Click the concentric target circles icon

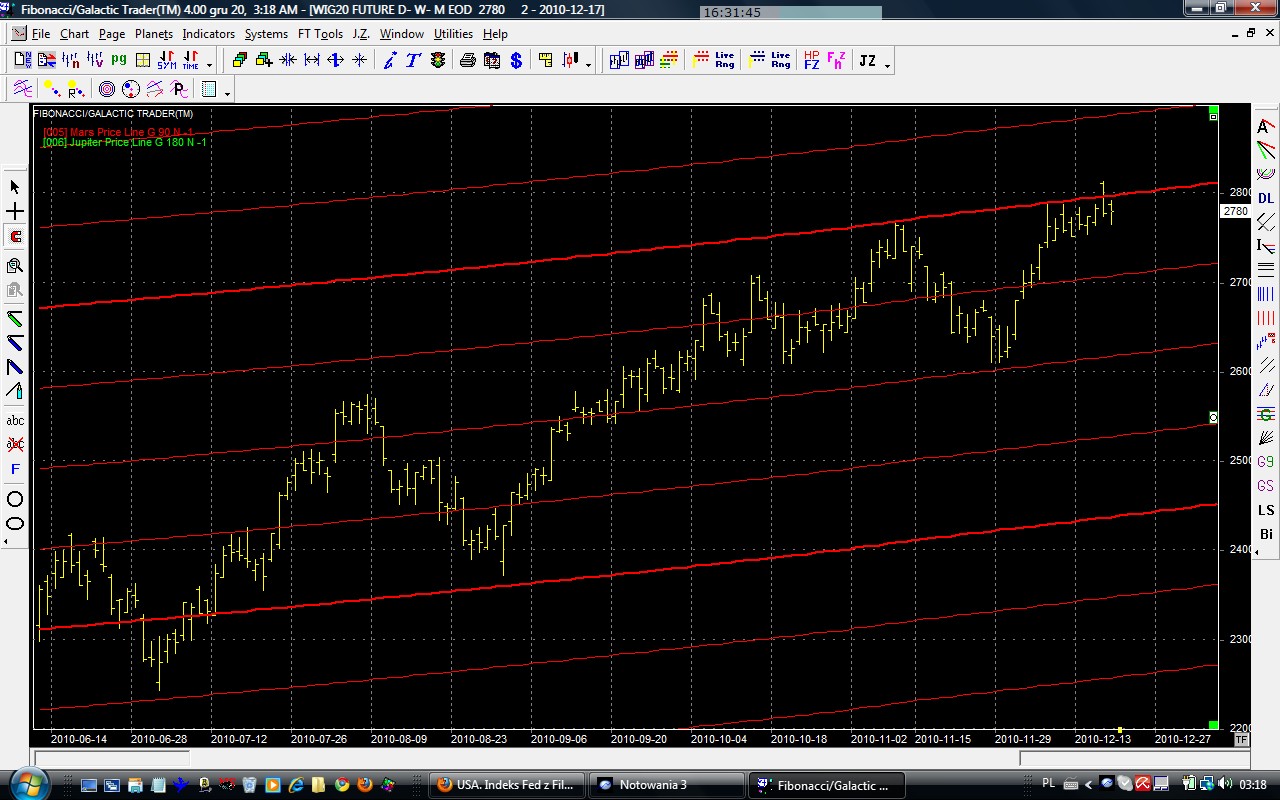point(107,90)
